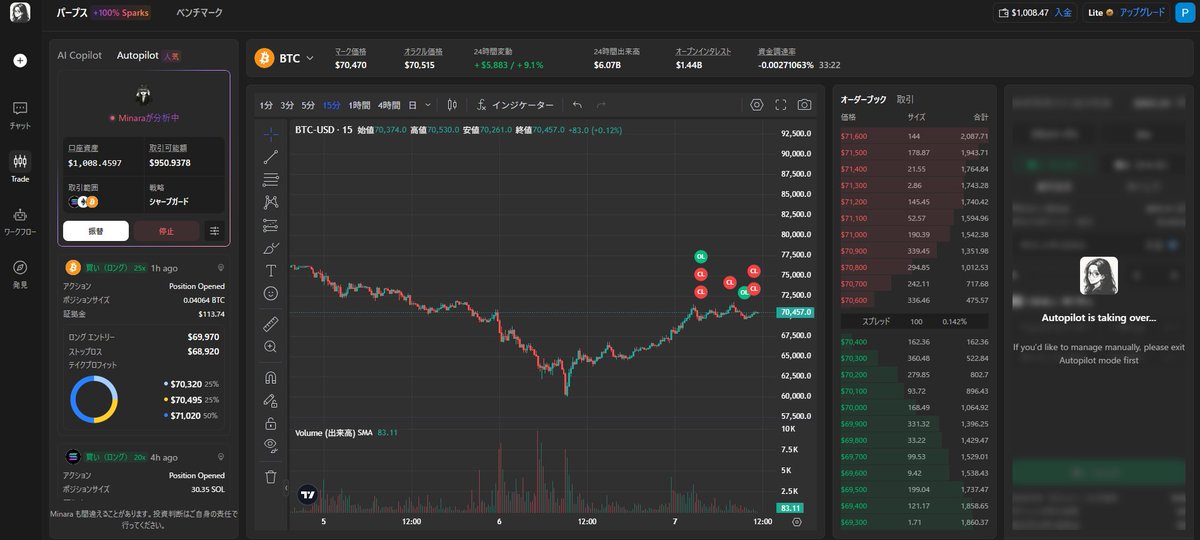
Task: Open the インジケーター indicators menu
Action: coord(516,105)
